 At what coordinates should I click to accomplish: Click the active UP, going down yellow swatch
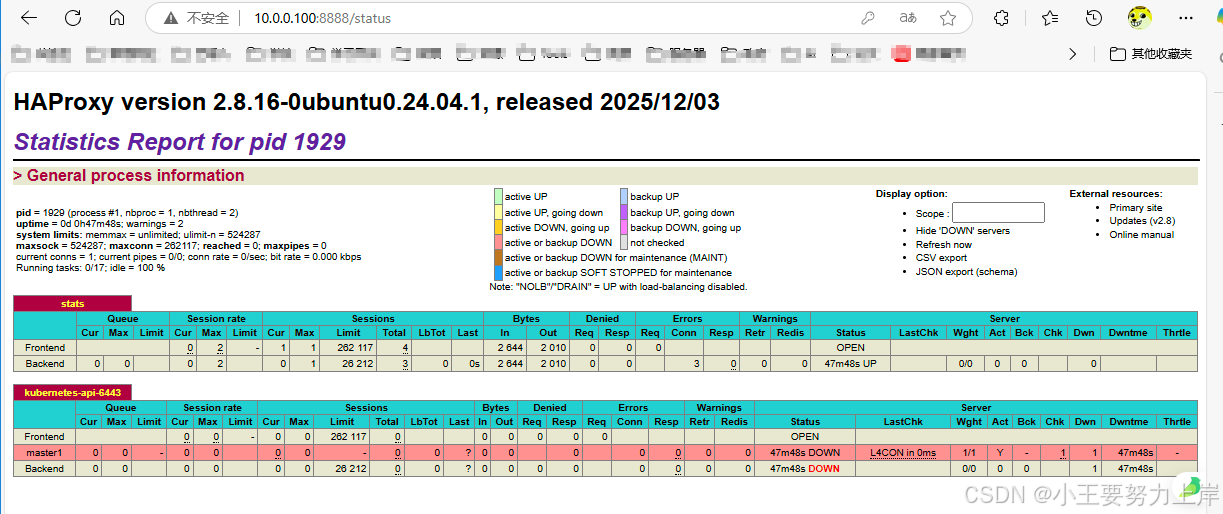coord(498,212)
